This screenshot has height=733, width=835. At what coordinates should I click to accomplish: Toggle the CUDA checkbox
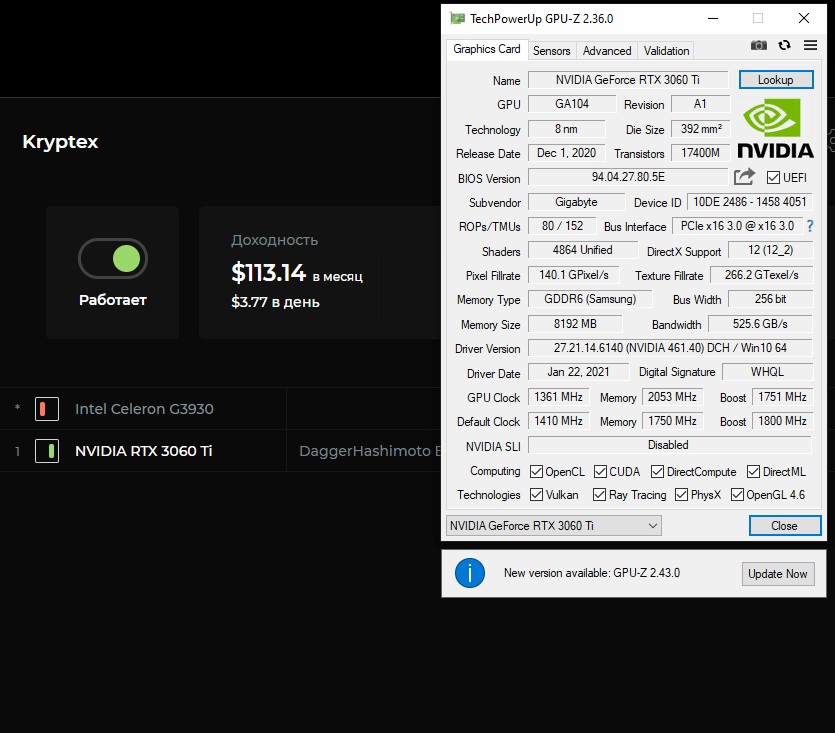click(x=600, y=471)
